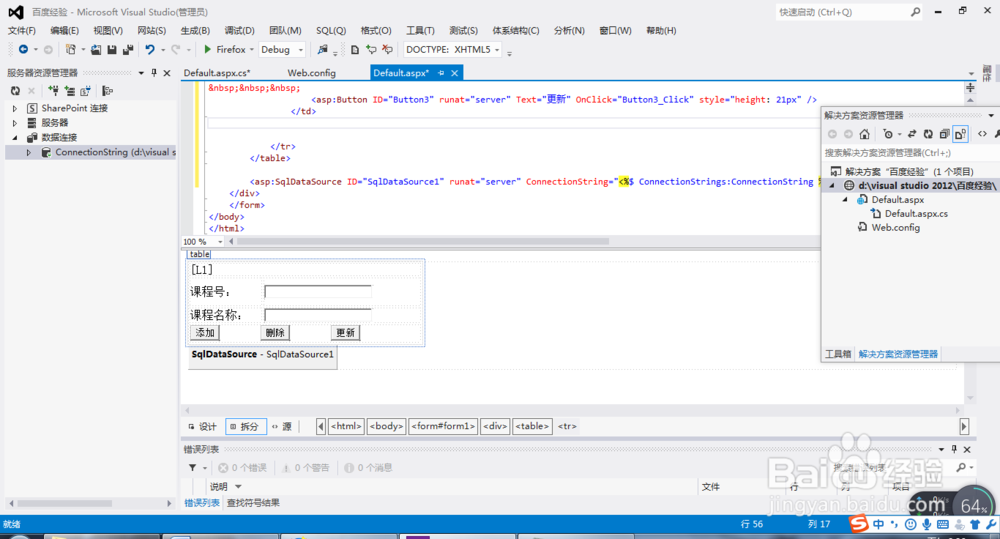Screen dimensions: 1000x539
Task: Click the Sogou input method tray icon
Action: [859, 524]
